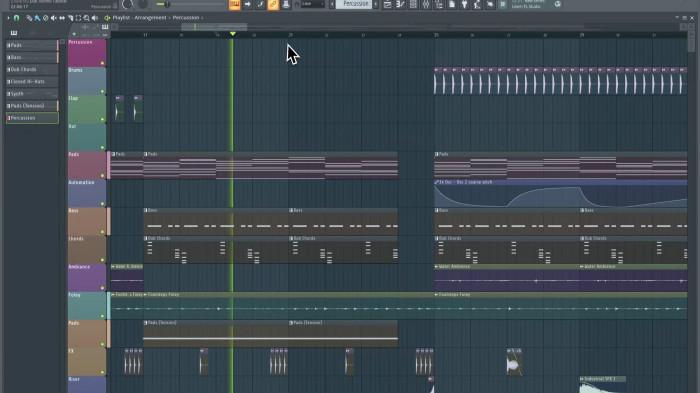Select the Playback speaker tool

pyautogui.click(x=95, y=18)
